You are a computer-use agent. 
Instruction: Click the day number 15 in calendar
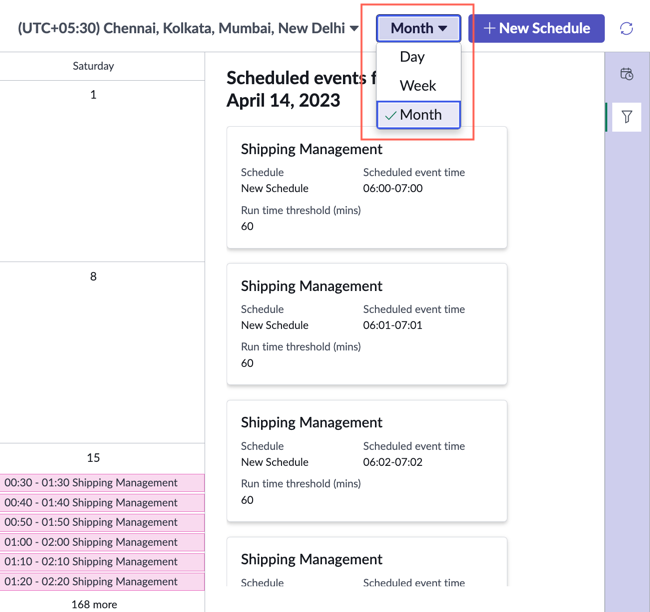tap(93, 458)
